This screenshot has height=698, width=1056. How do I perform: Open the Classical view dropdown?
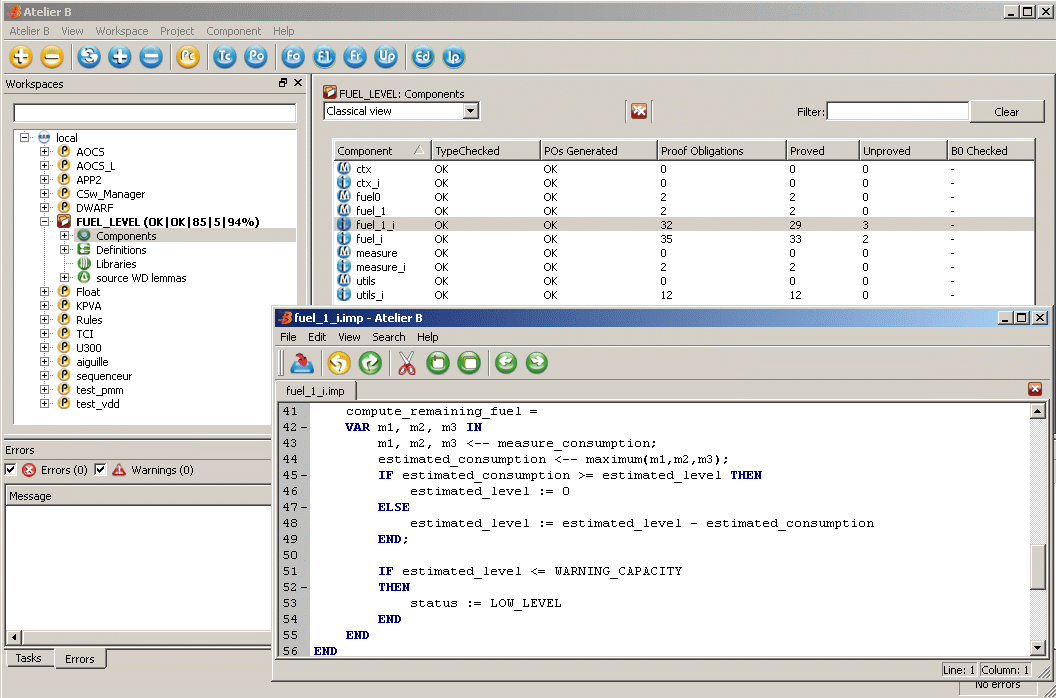tap(470, 111)
